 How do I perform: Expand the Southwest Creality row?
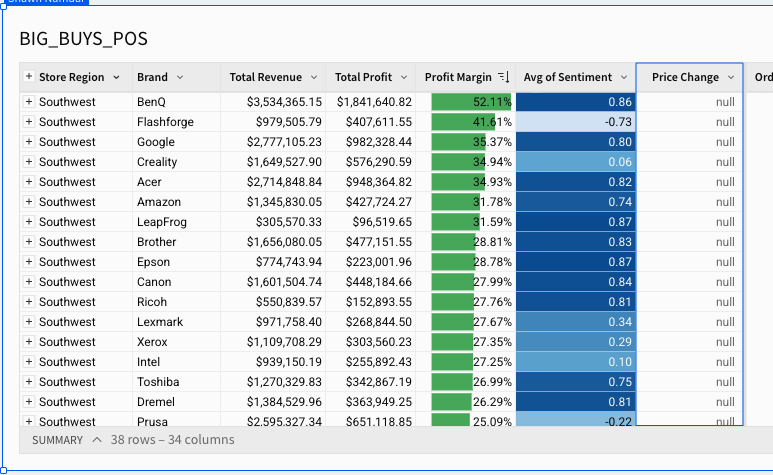[x=29, y=162]
